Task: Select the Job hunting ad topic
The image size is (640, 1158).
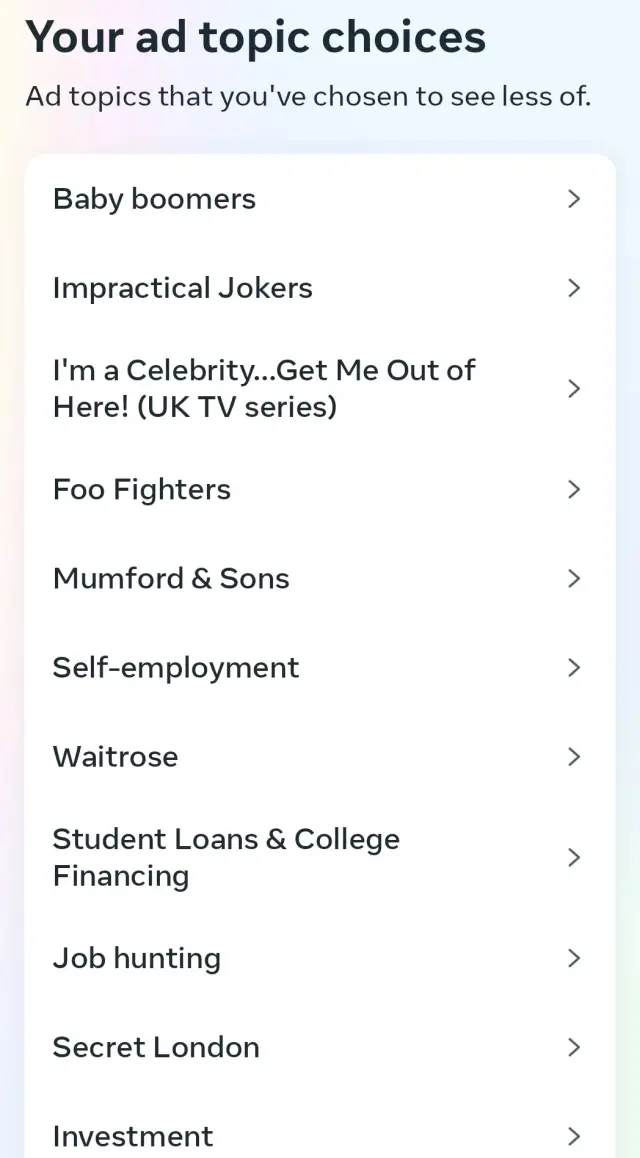Action: tap(137, 958)
